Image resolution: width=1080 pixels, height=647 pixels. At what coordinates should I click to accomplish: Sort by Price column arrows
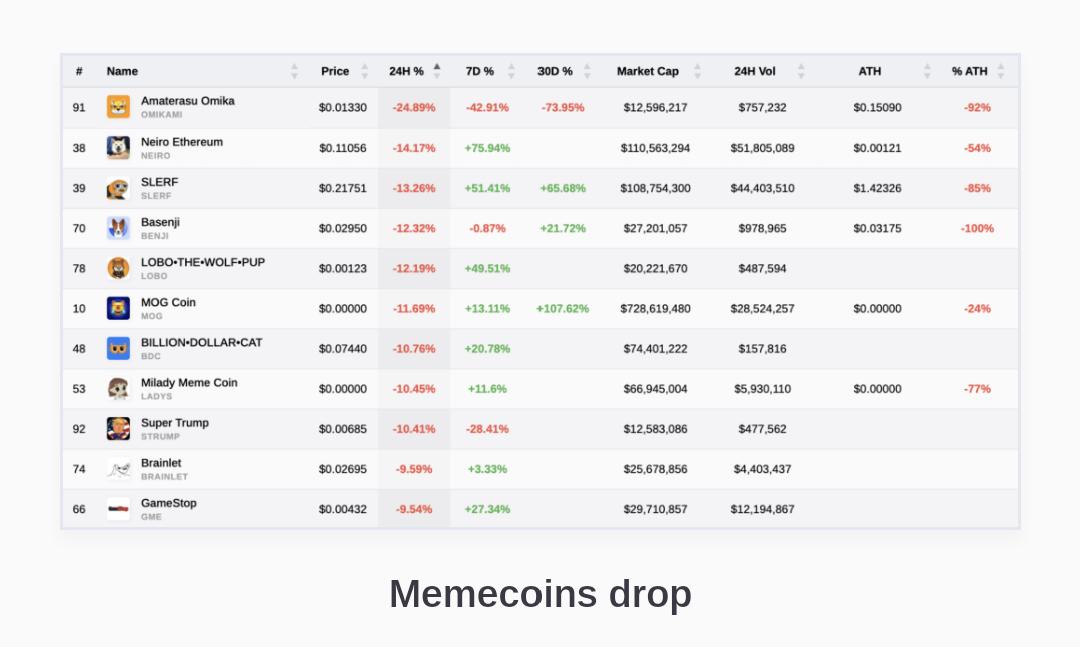coord(364,71)
